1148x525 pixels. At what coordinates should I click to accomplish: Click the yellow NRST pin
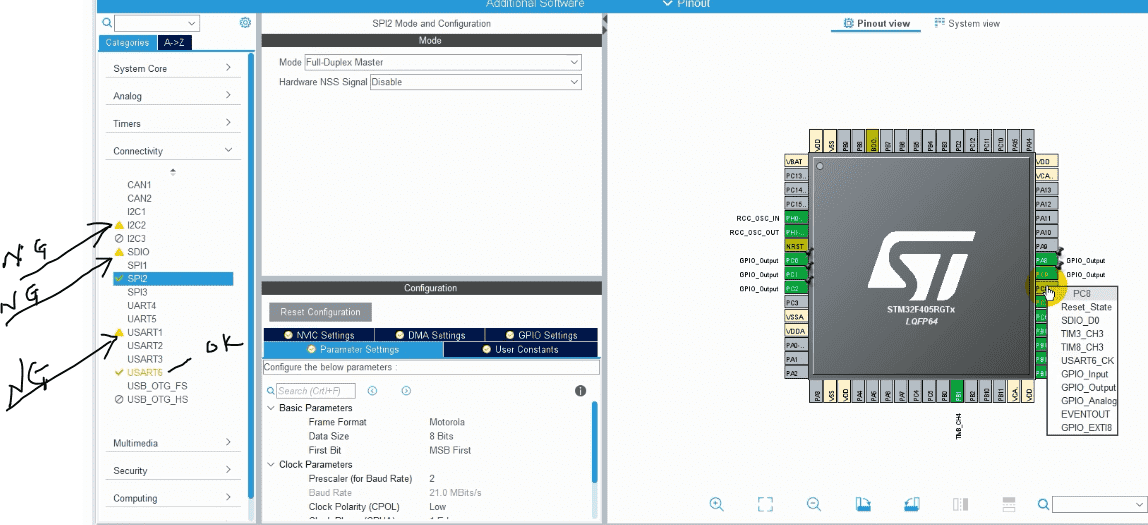[796, 246]
